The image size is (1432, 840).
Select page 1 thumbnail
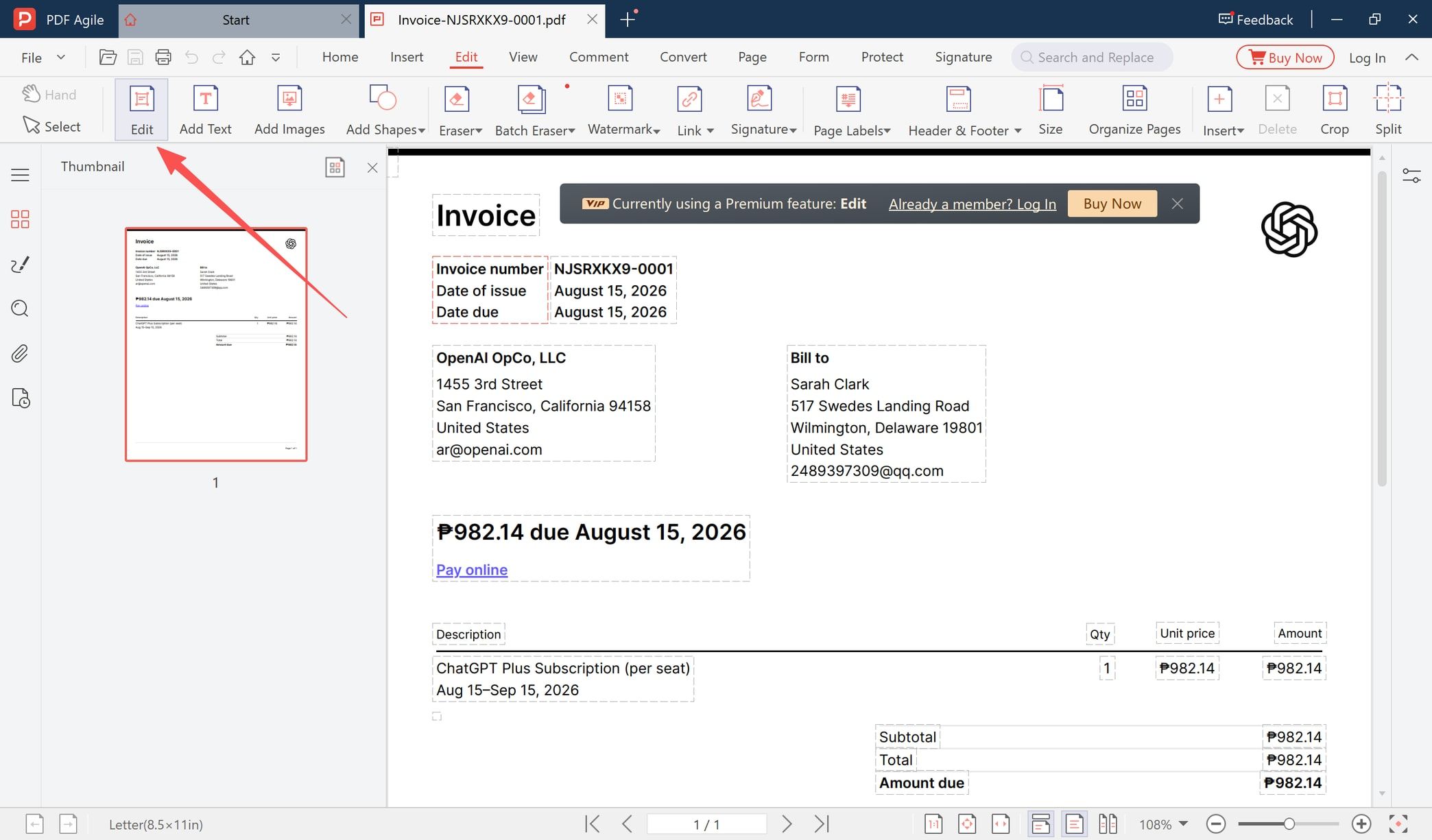click(216, 344)
